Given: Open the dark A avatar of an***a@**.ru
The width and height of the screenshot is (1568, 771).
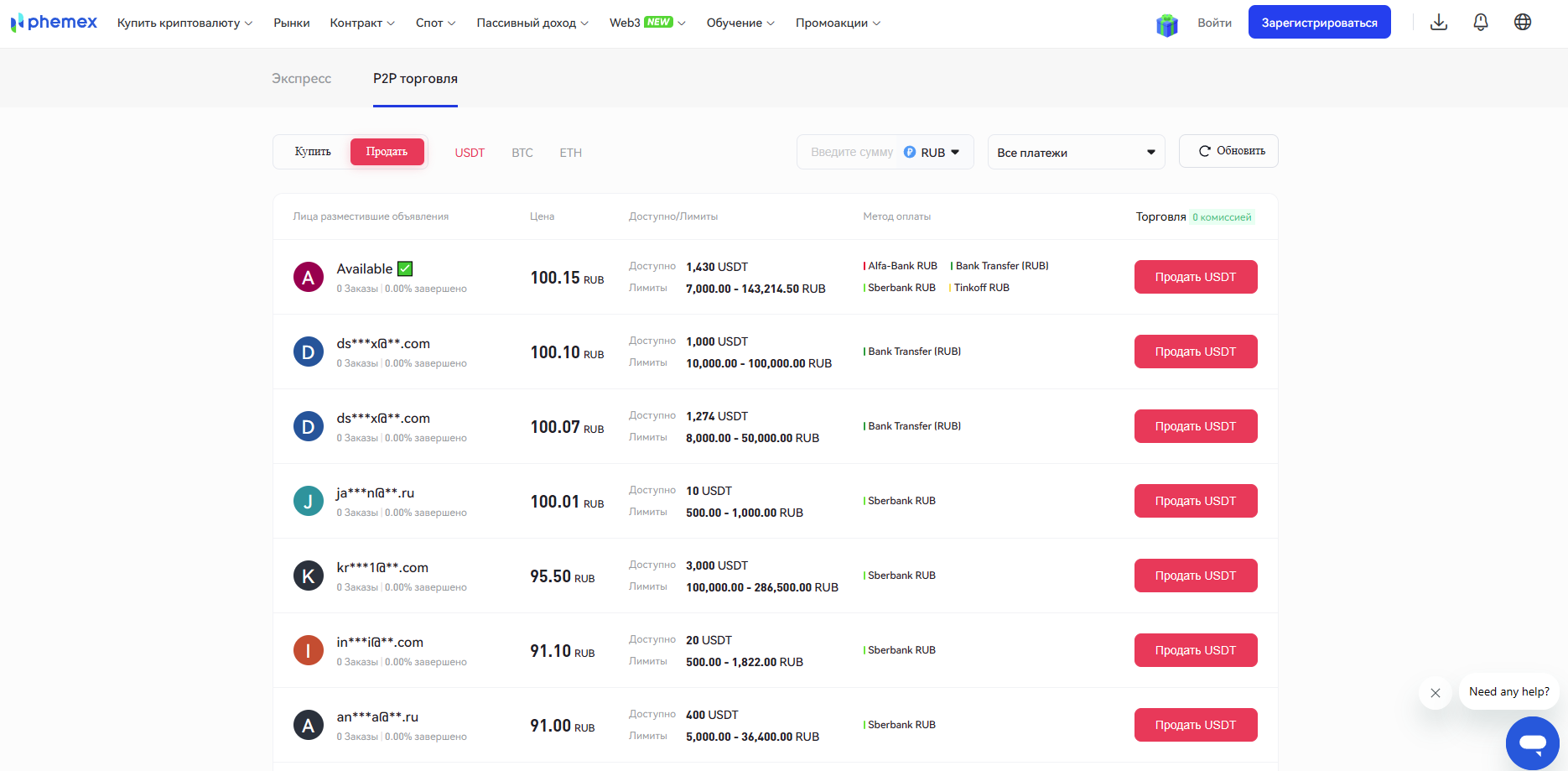Looking at the screenshot, I should pyautogui.click(x=309, y=725).
